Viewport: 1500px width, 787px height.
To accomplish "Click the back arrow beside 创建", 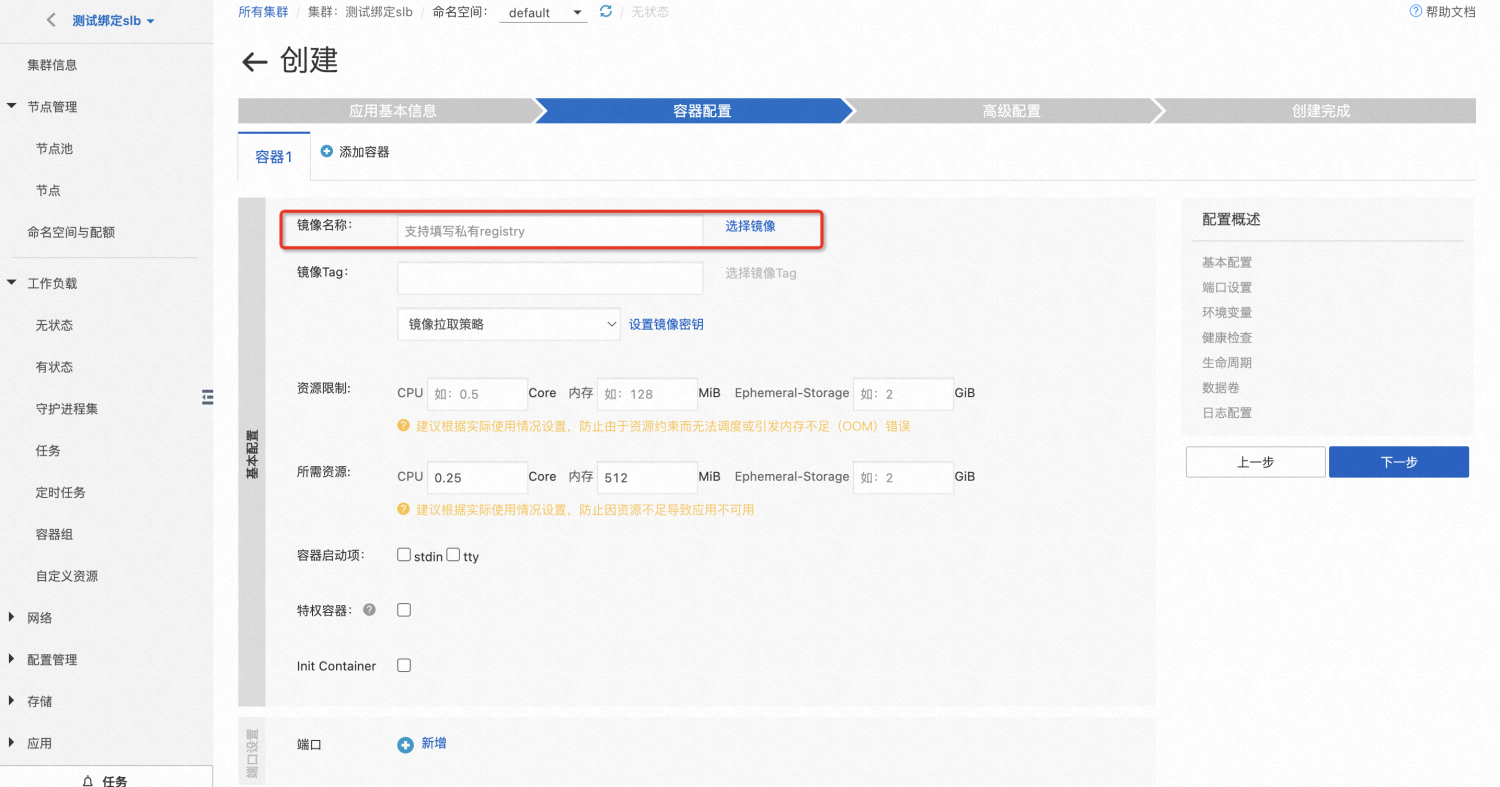I will click(255, 62).
